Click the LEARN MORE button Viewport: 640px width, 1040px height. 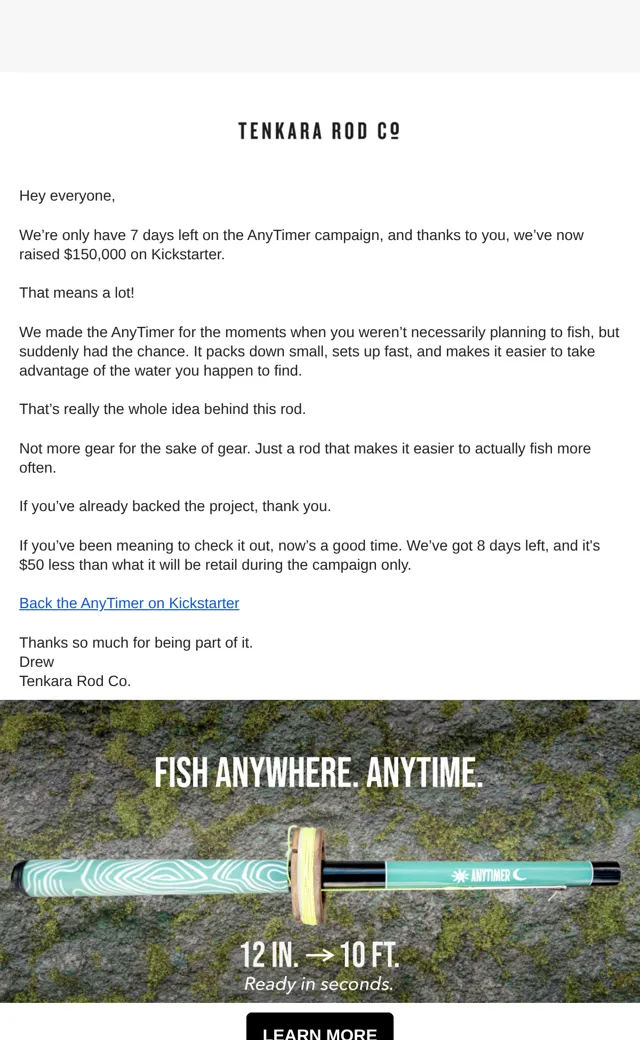tap(320, 1026)
